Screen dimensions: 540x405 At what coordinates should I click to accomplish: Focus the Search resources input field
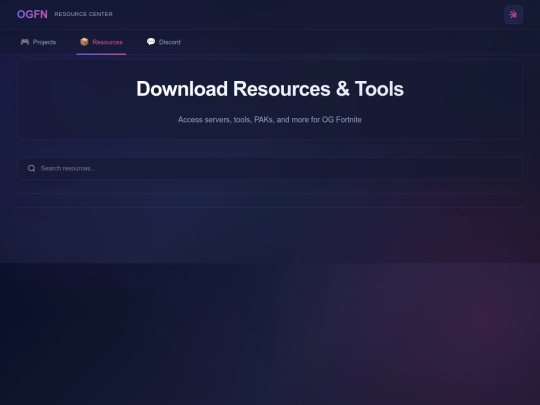270,168
